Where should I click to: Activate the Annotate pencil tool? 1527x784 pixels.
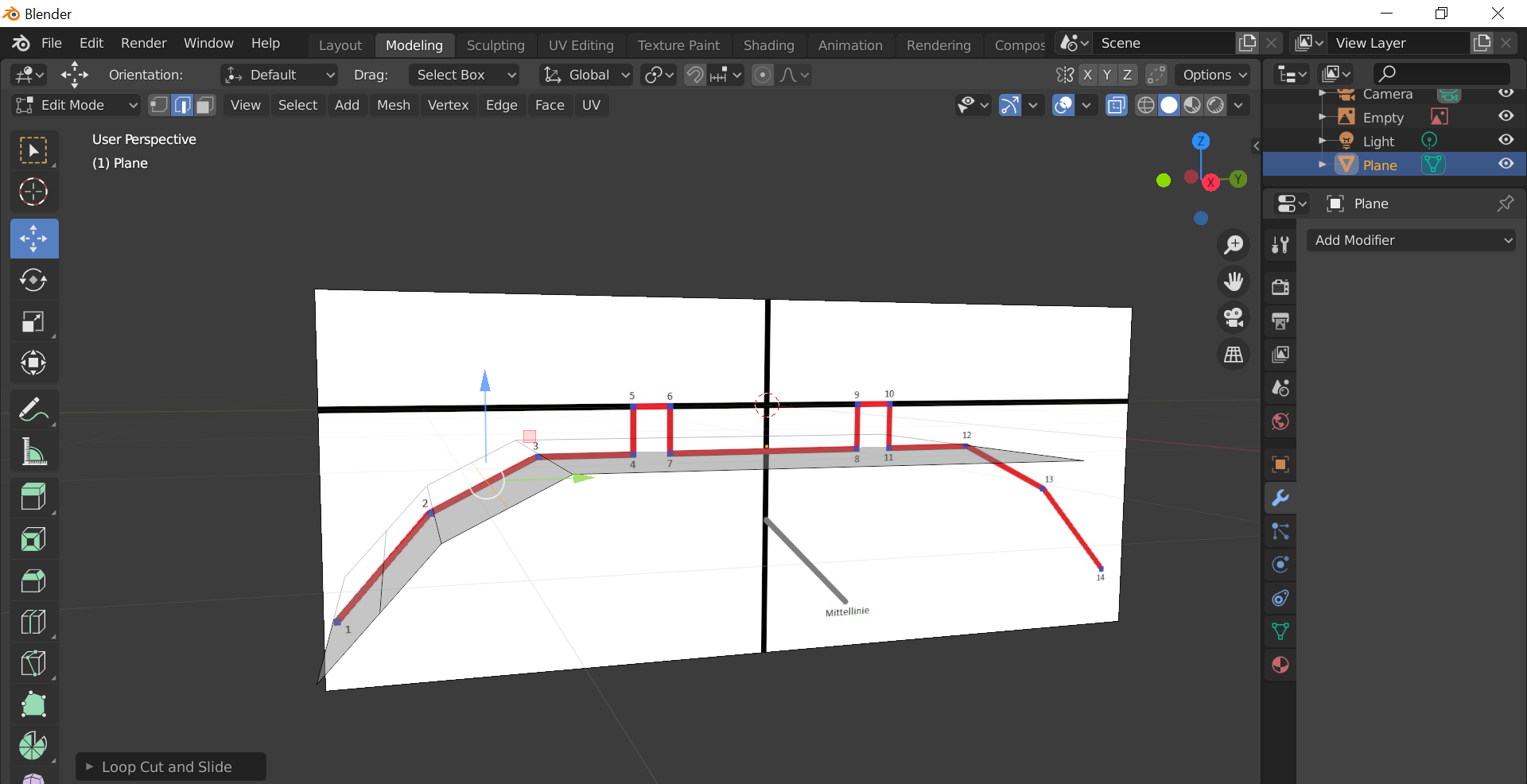33,410
